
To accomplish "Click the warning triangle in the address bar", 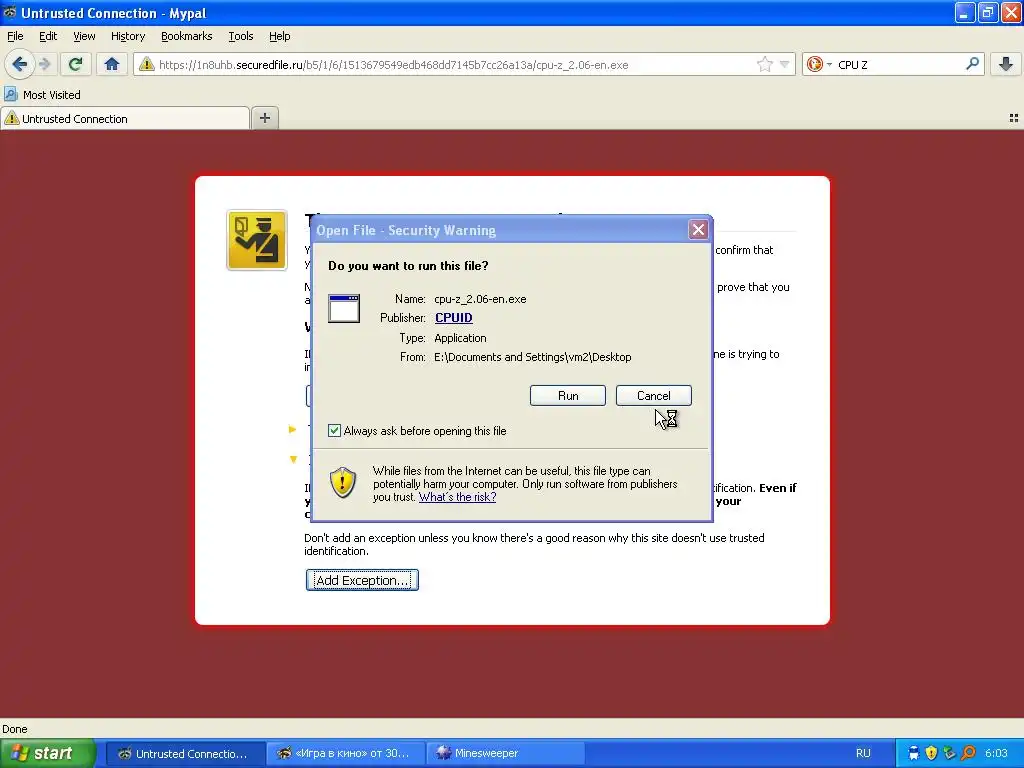I will tap(146, 64).
